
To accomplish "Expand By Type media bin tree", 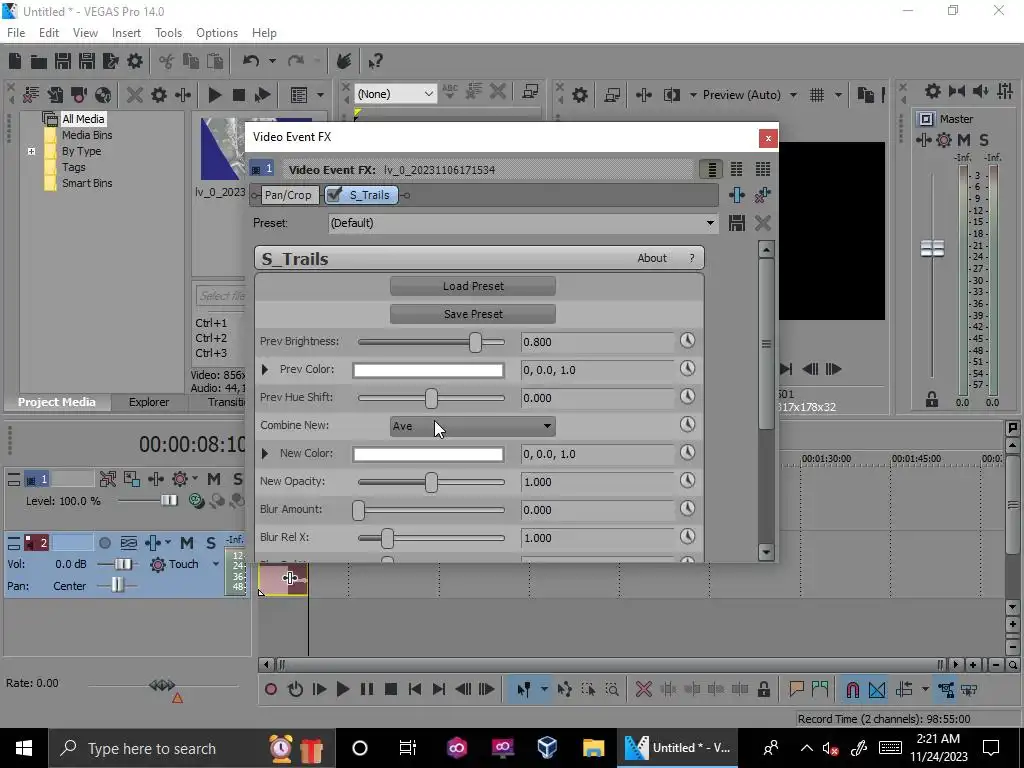I will click(31, 151).
